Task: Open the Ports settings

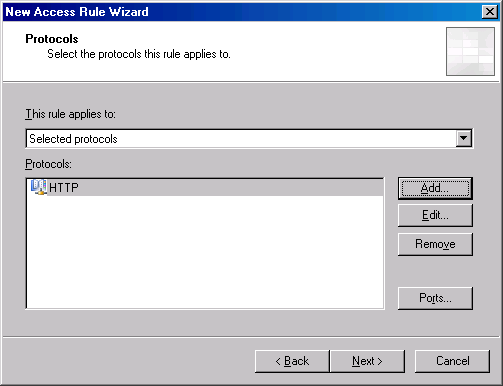Action: click(x=435, y=298)
